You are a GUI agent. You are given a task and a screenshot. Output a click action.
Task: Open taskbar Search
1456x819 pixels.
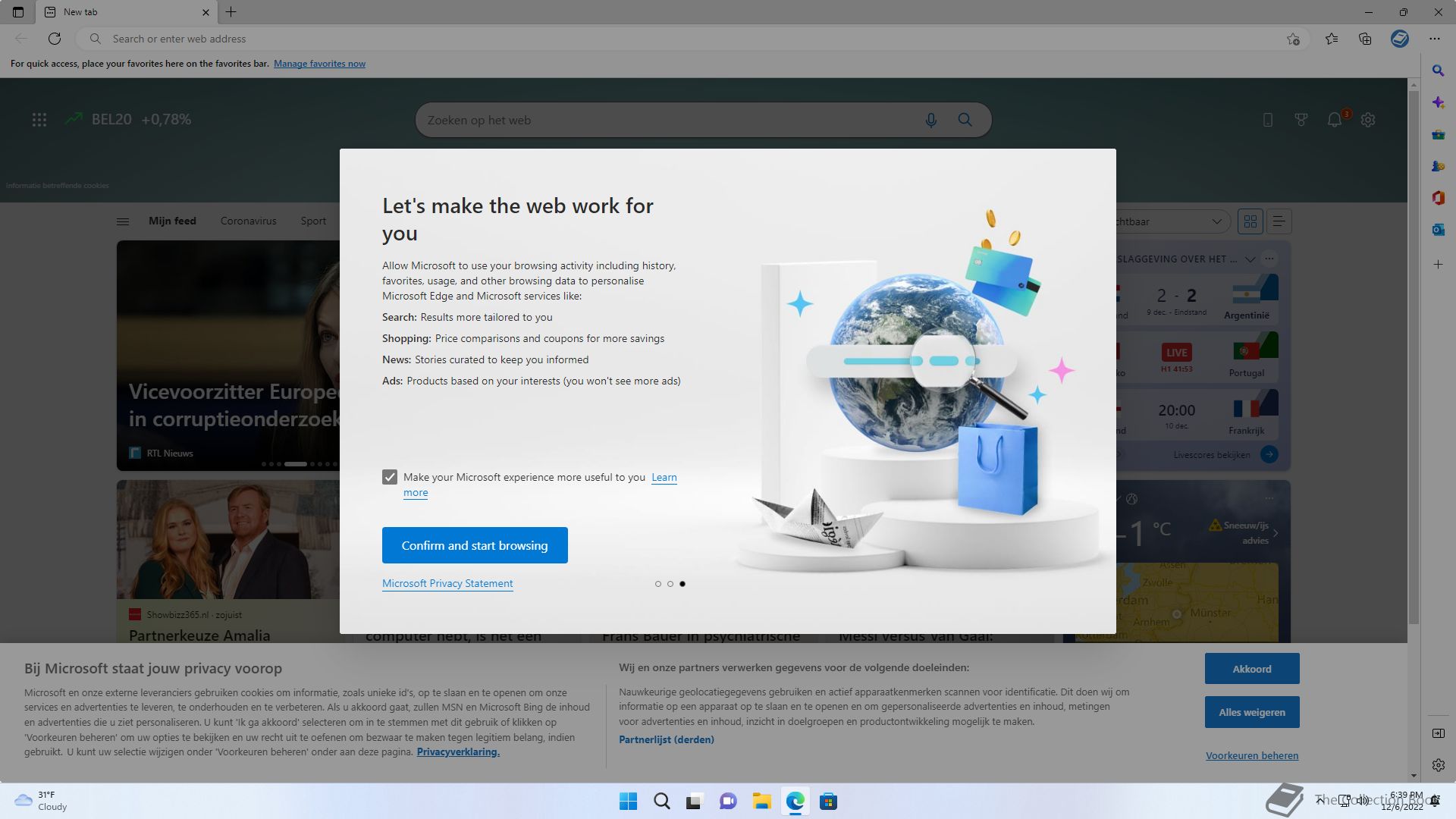click(661, 801)
